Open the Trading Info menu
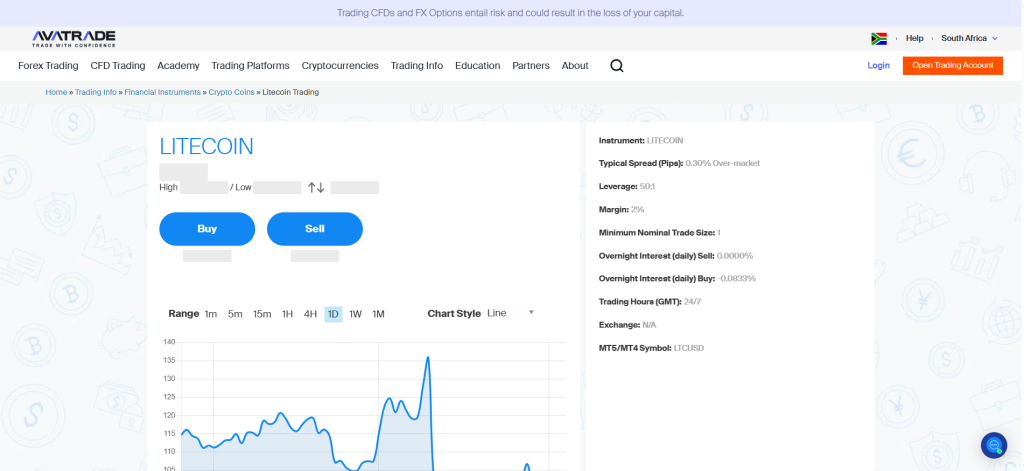This screenshot has height=471, width=1024. click(x=417, y=65)
